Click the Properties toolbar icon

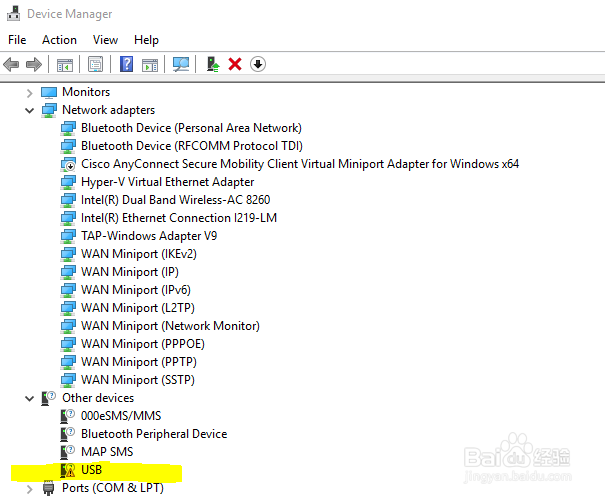(x=95, y=64)
